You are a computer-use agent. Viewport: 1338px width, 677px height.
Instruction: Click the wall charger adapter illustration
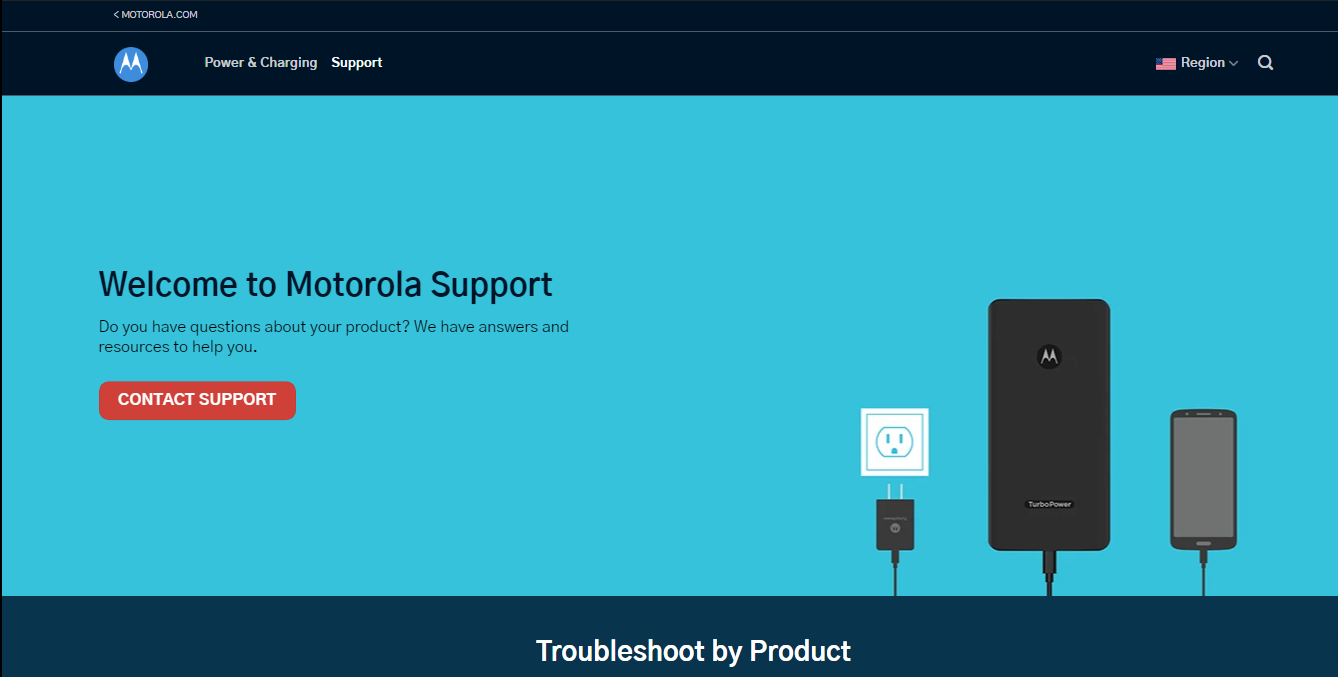point(895,523)
